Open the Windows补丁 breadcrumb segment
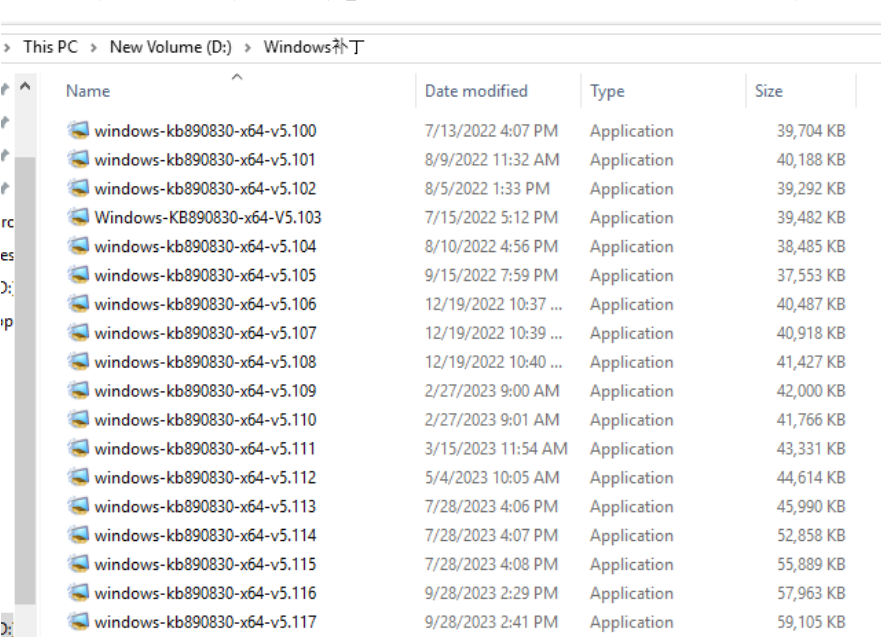881x637 pixels. tap(314, 47)
